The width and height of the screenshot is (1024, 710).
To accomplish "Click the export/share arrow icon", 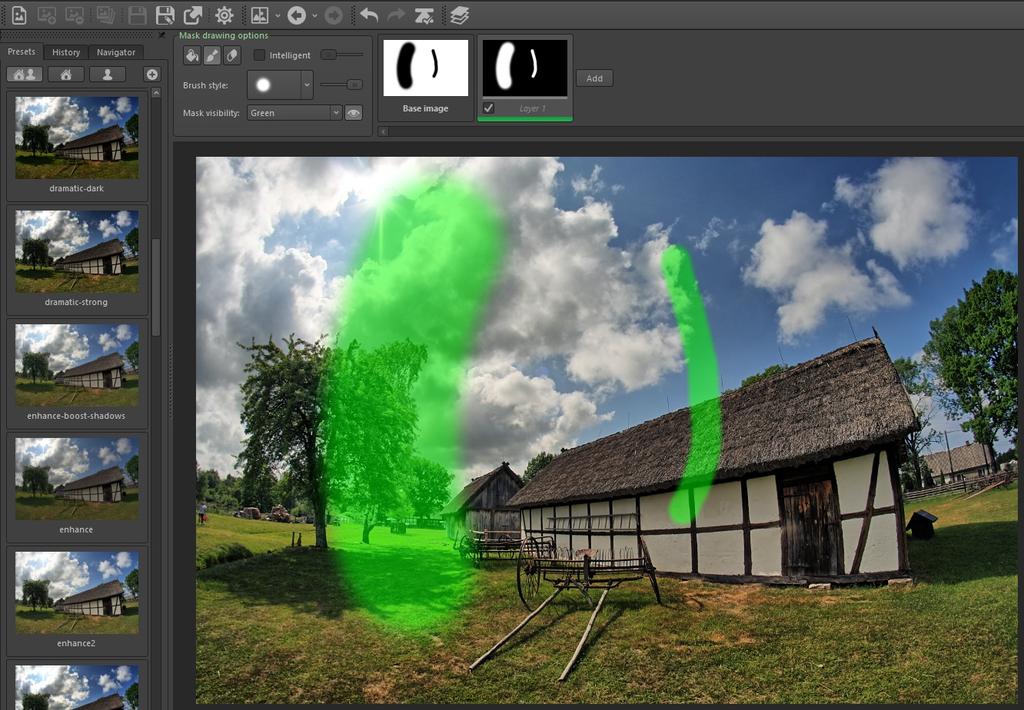I will tap(193, 14).
